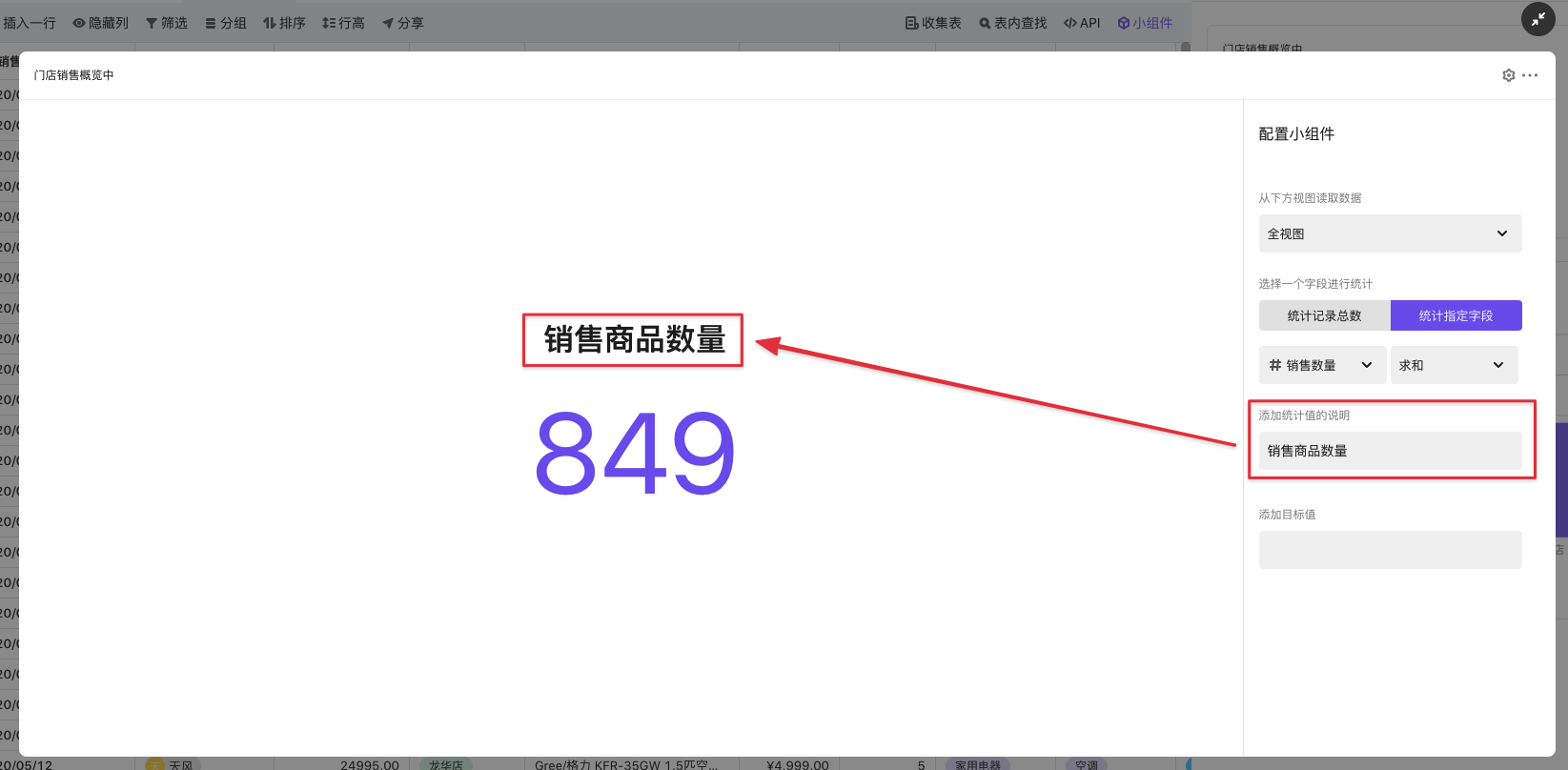Open the 行高 row height tool
Viewport: 1568px width, 770px height.
tap(344, 23)
